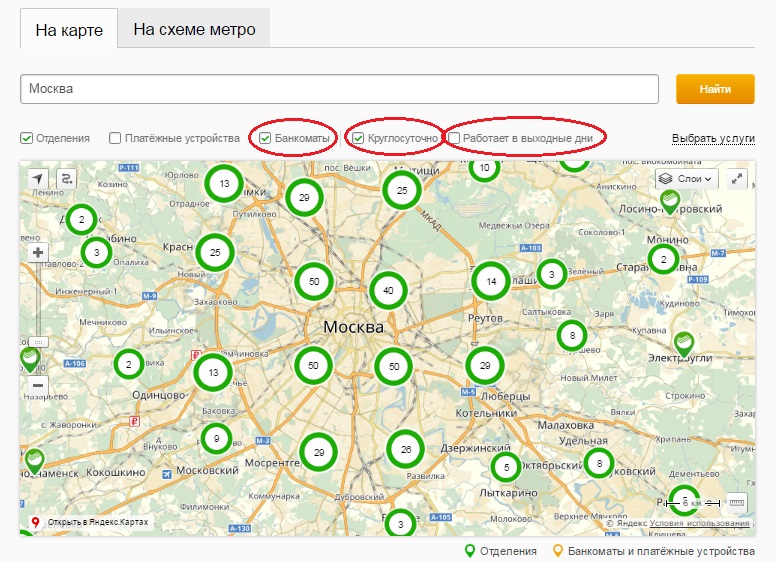Image resolution: width=776 pixels, height=562 pixels.
Task: Open the 'На схеме метро' tab
Action: [x=194, y=29]
